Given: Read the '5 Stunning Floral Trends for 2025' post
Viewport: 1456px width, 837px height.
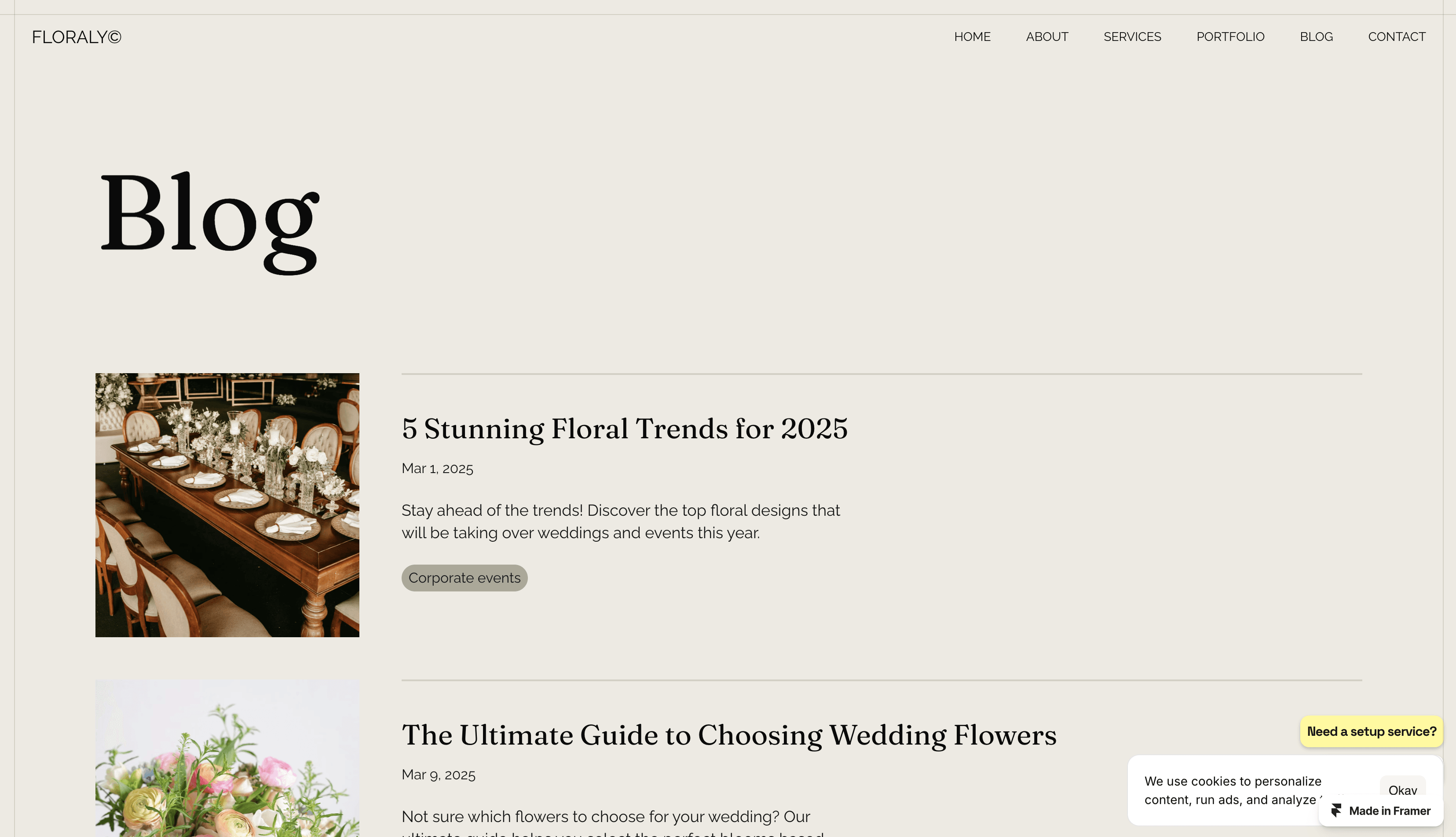Looking at the screenshot, I should [x=625, y=428].
